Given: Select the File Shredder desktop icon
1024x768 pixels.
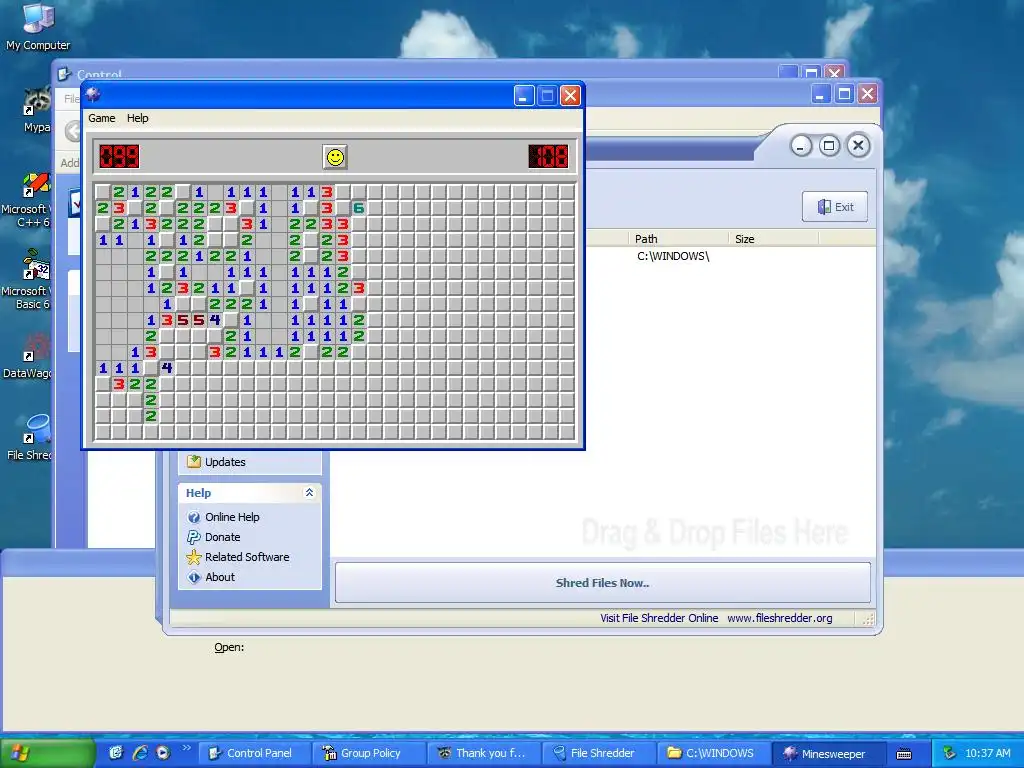Looking at the screenshot, I should click(29, 438).
